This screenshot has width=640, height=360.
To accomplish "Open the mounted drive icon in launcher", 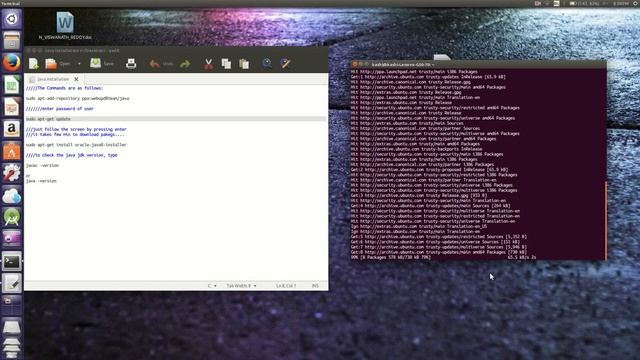I will 11,327.
